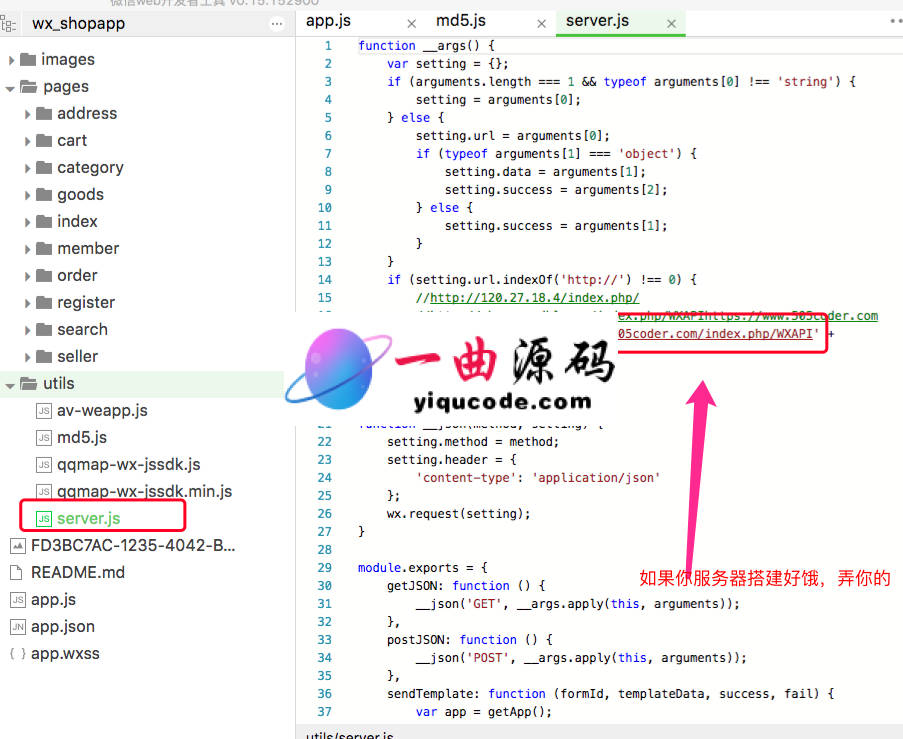Viewport: 903px width, 739px height.
Task: Click the images folder icon
Action: point(28,59)
